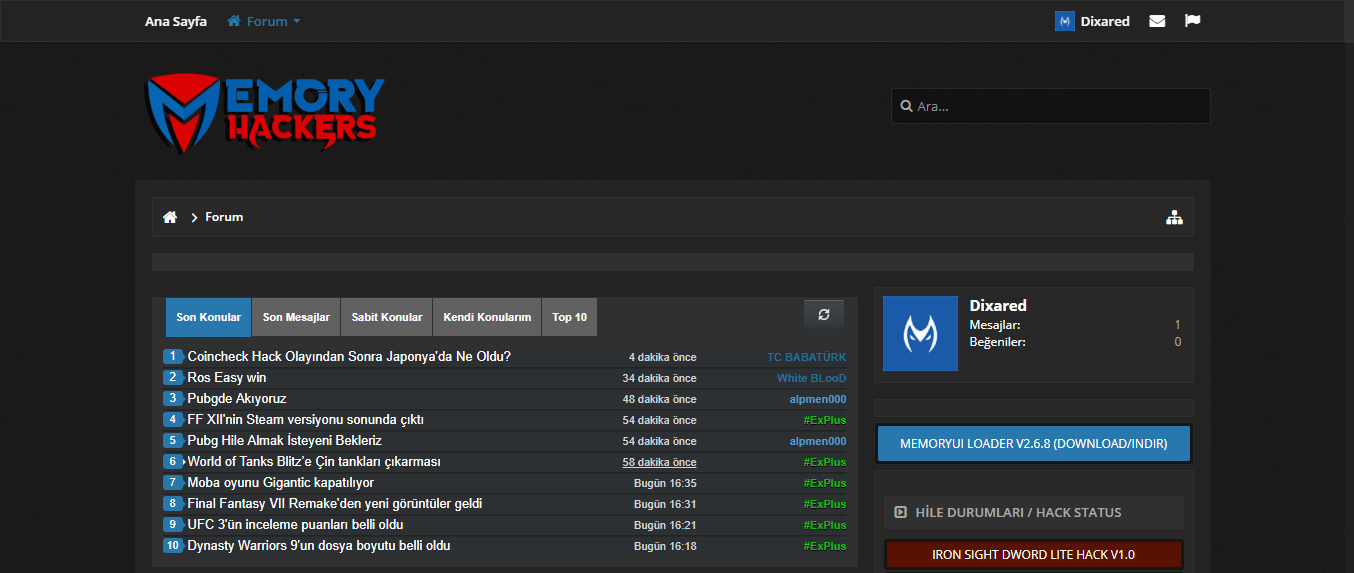
Task: Switch to the Son Mesajlar tab
Action: click(296, 317)
